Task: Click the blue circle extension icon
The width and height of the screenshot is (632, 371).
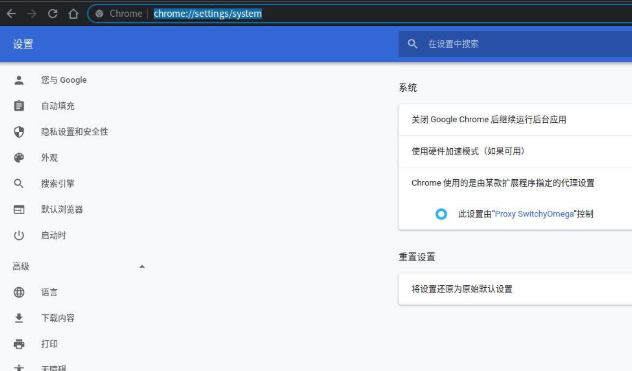Action: pyautogui.click(x=441, y=214)
